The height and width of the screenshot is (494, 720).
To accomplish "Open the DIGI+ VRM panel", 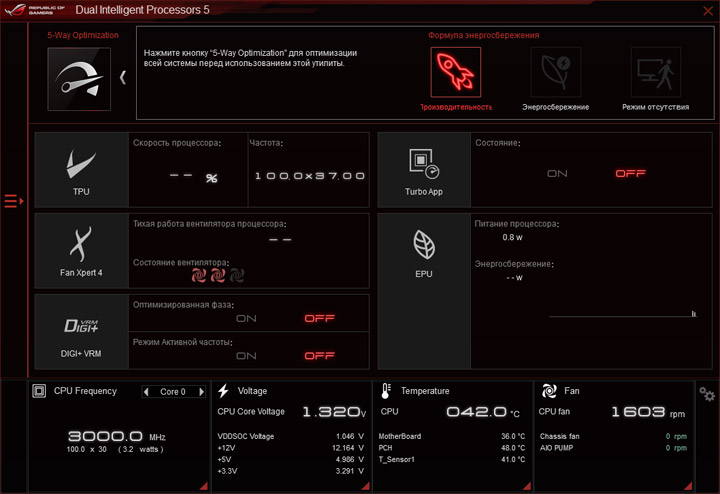I will pos(81,332).
